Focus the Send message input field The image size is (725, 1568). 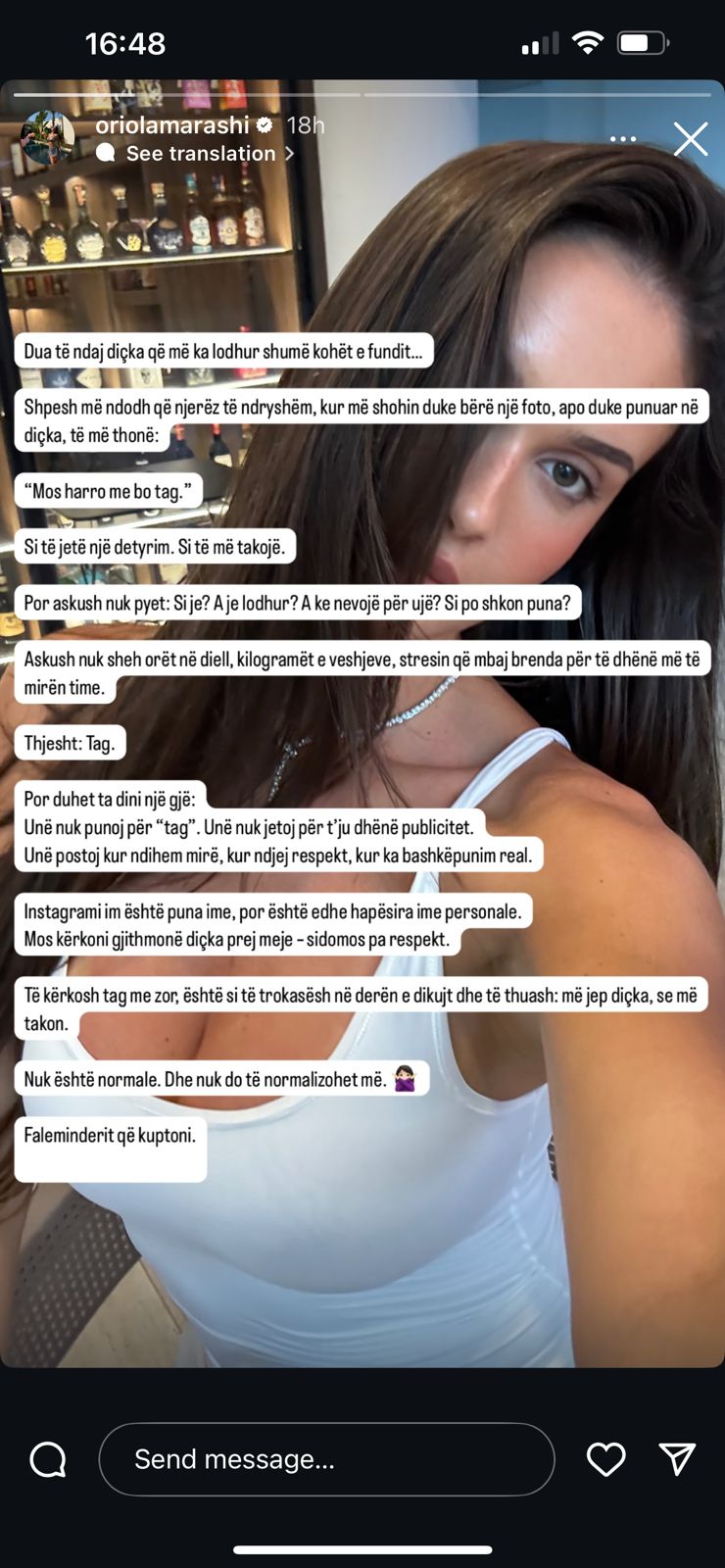326,1459
